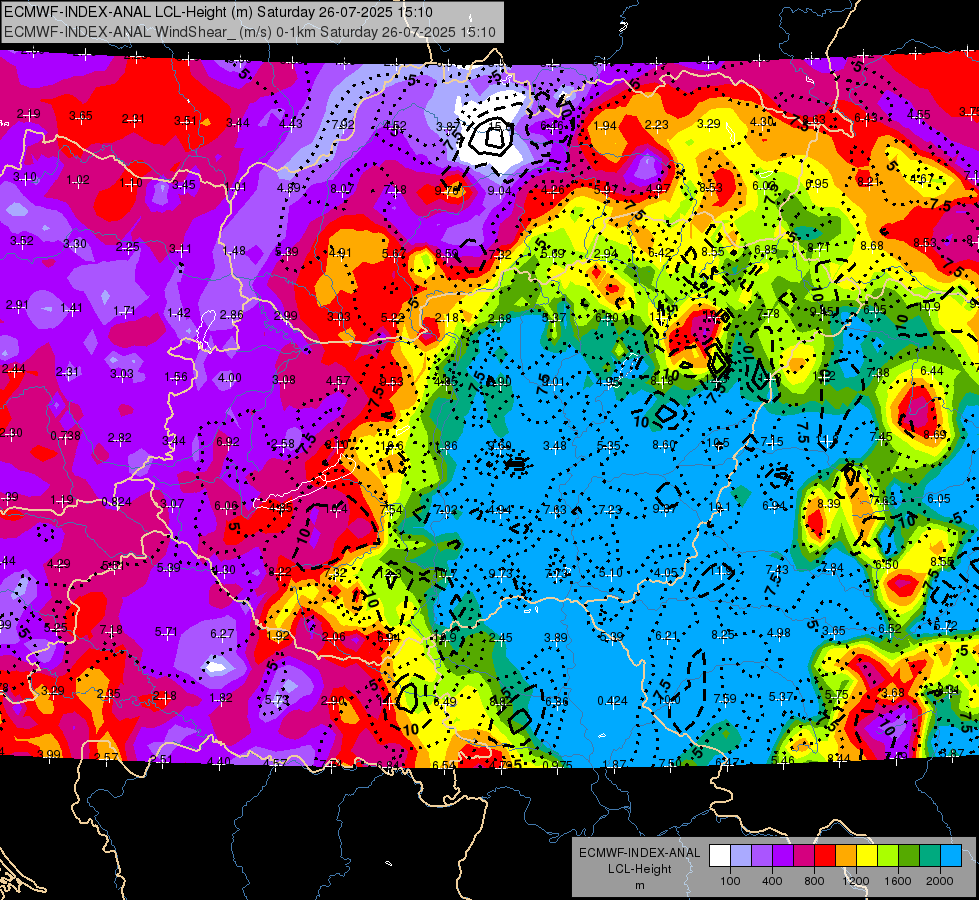
Task: Click the wind shear value 6.06
Action: [x=226, y=505]
